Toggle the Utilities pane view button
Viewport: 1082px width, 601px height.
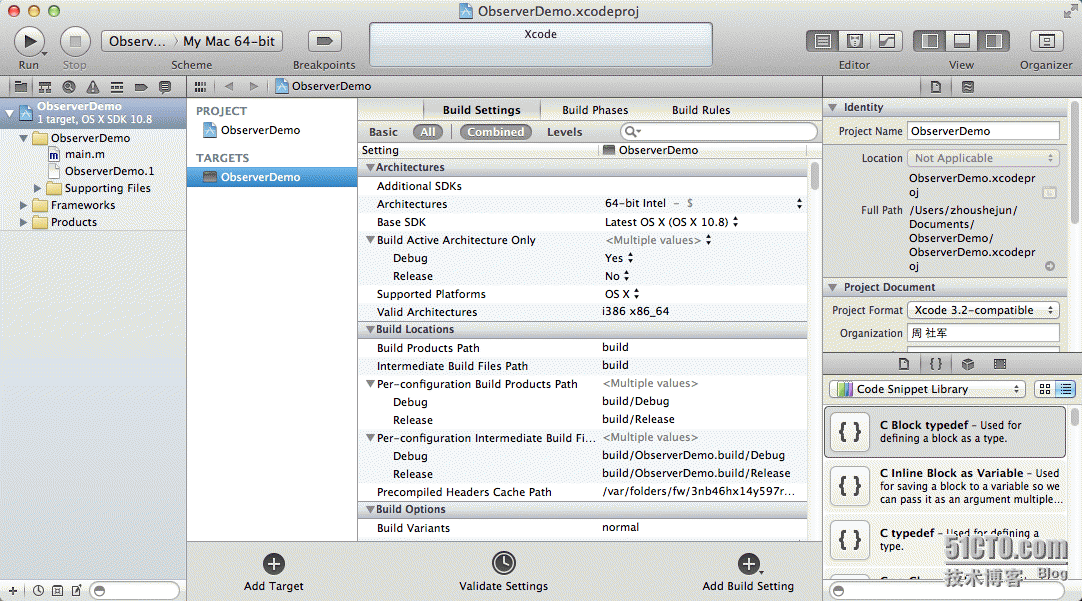tap(994, 41)
